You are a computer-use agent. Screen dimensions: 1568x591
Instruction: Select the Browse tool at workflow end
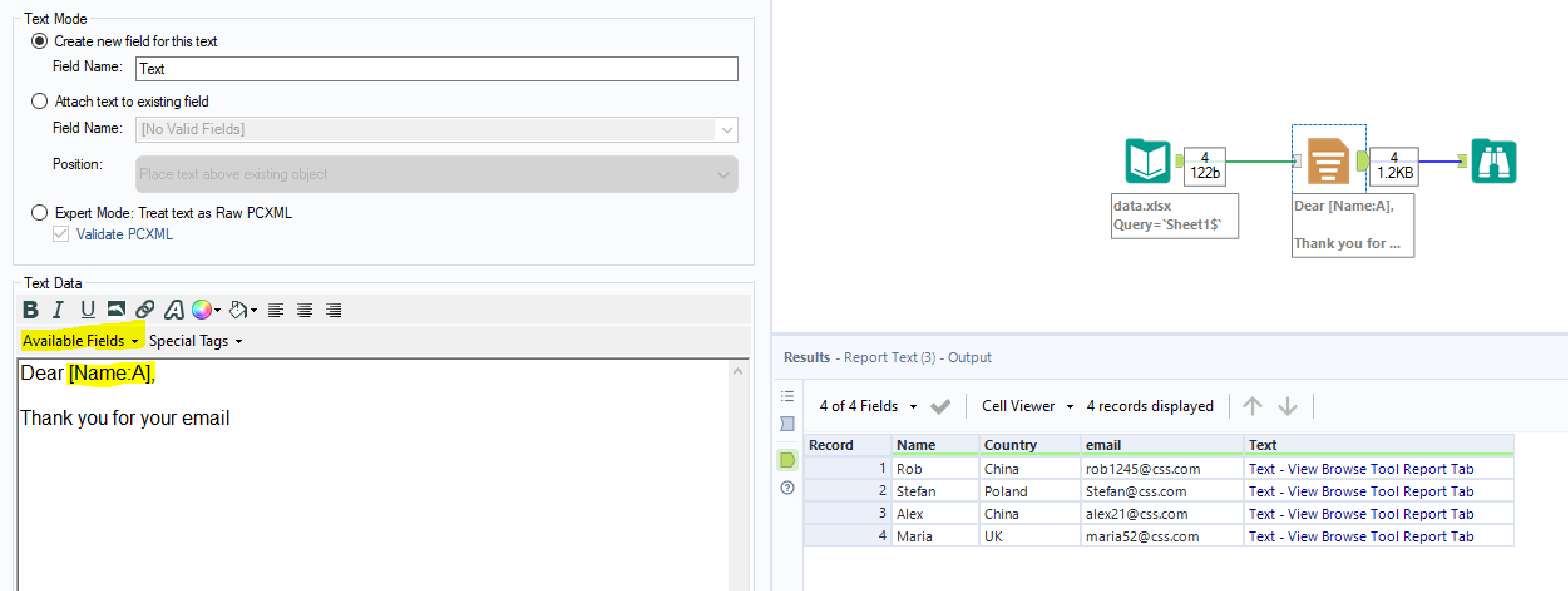1495,161
